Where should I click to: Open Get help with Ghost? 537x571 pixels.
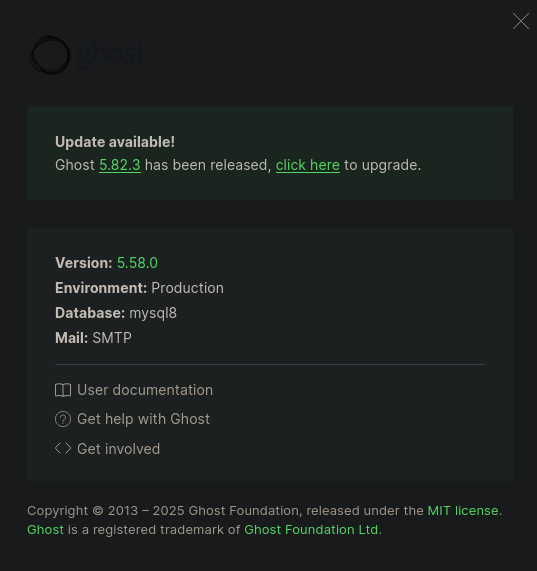click(x=143, y=419)
